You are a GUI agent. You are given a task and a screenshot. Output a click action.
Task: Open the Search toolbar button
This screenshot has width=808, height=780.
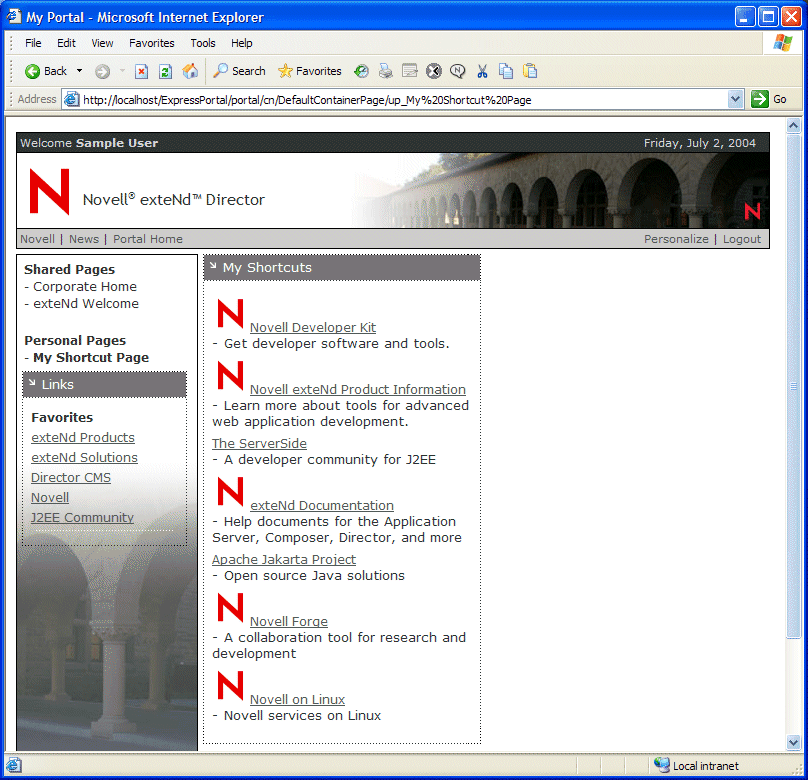(x=239, y=71)
